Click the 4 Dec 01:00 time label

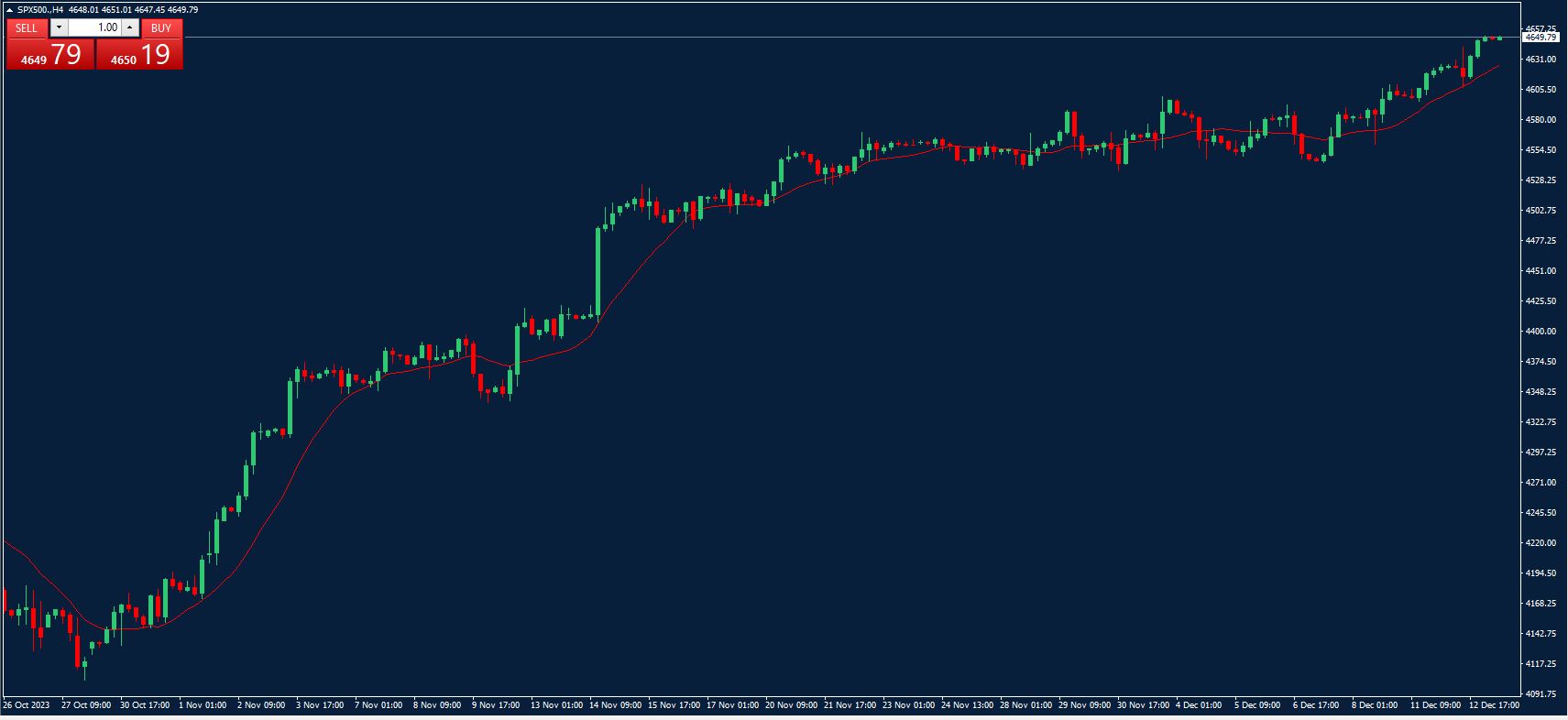point(1199,705)
